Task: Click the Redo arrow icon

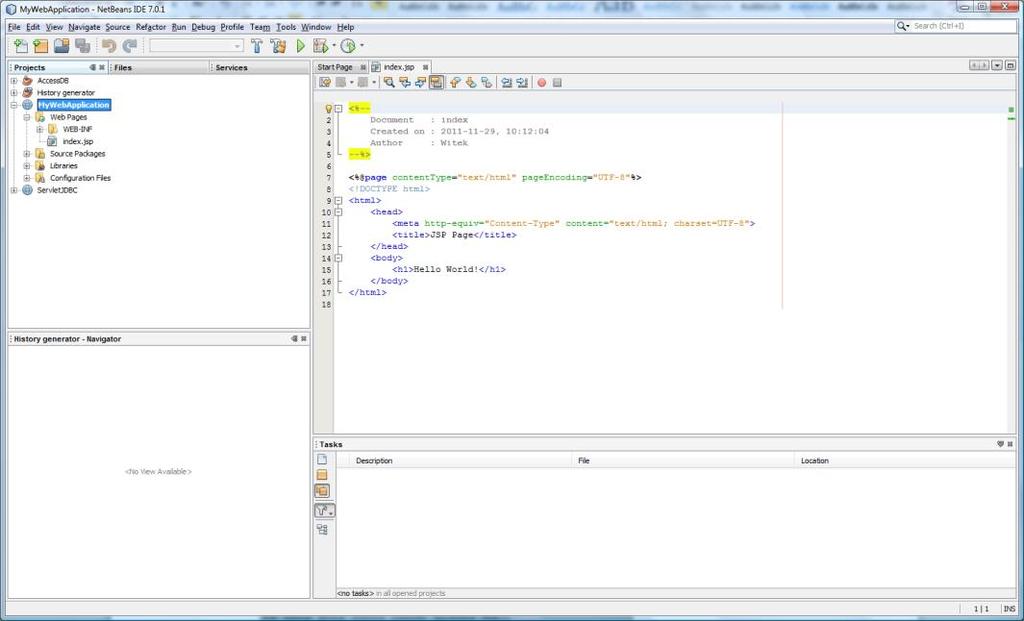Action: [130, 46]
